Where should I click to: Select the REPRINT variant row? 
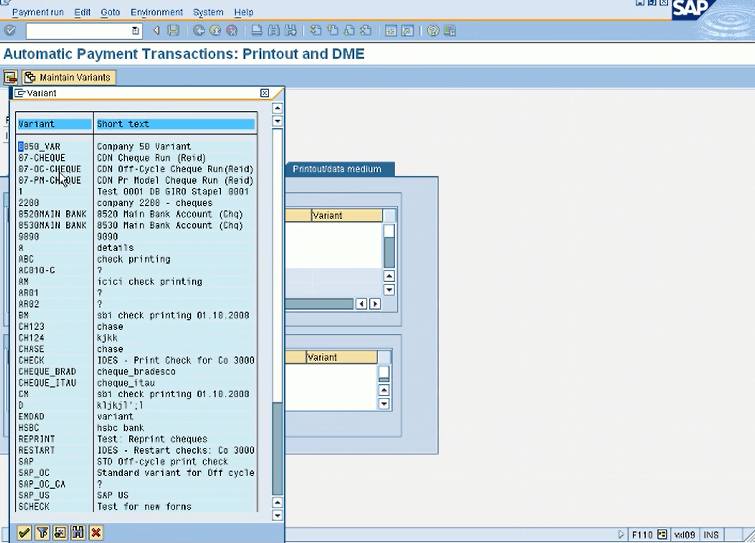[x=136, y=439]
